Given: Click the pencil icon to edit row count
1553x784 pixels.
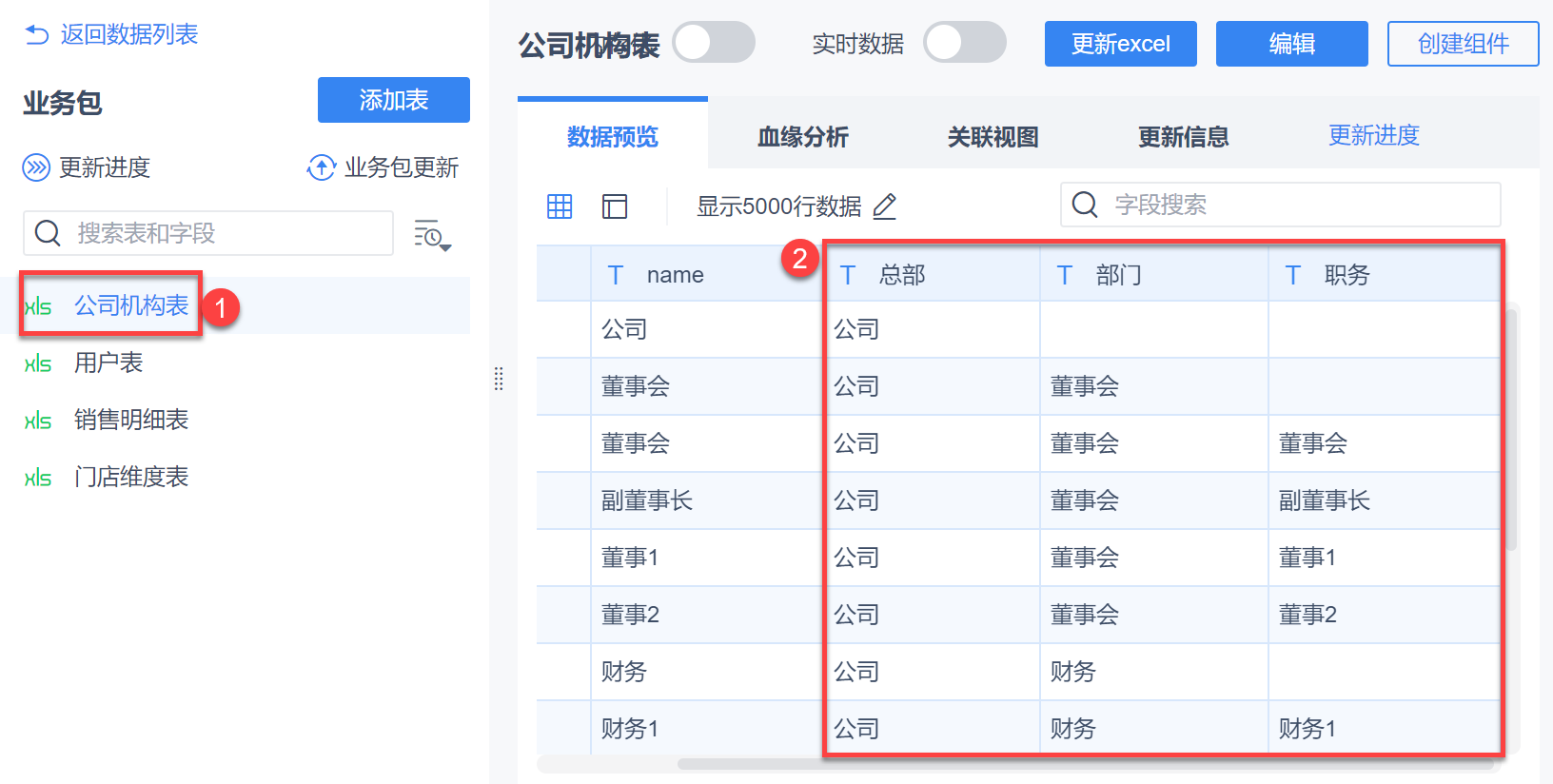Looking at the screenshot, I should 885,206.
